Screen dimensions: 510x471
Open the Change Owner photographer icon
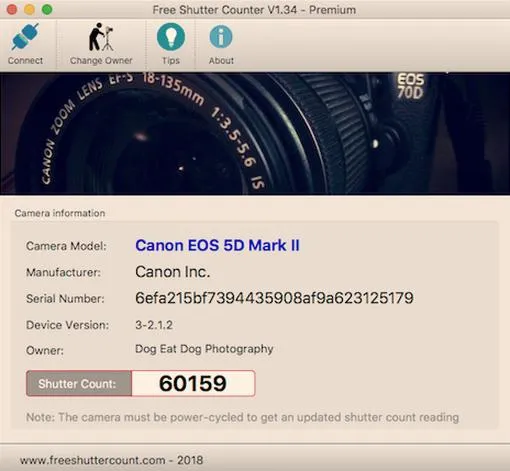tap(101, 37)
